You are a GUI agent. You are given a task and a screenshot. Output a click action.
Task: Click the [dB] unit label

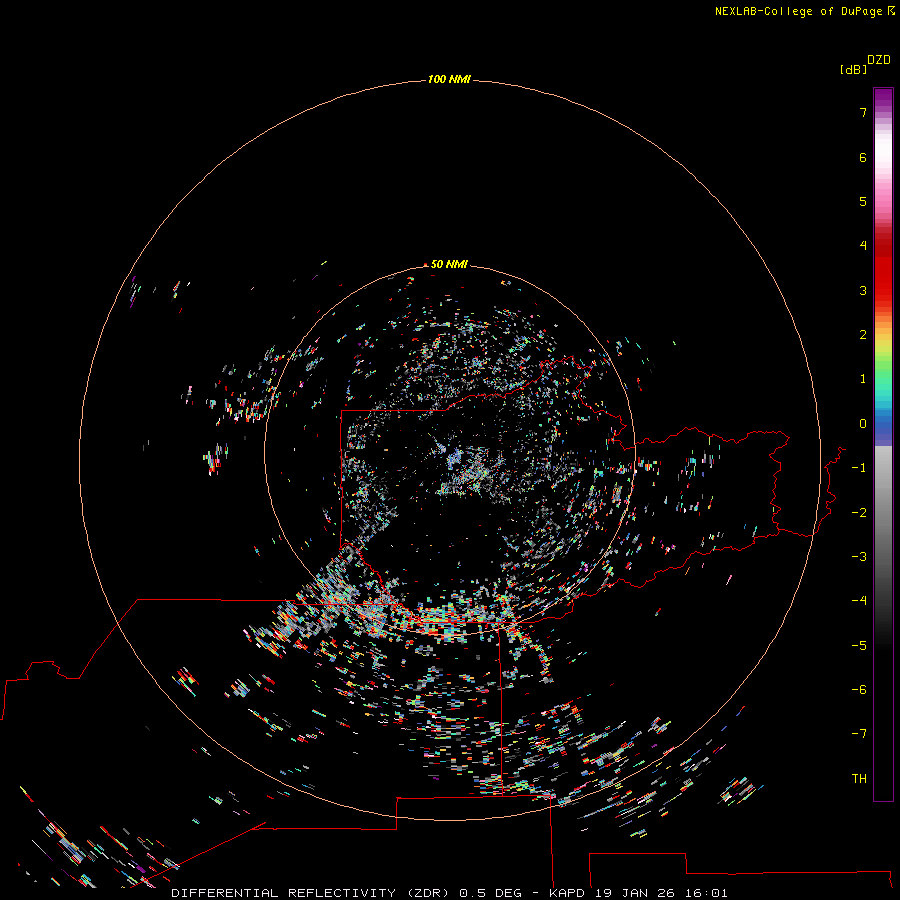coord(853,69)
